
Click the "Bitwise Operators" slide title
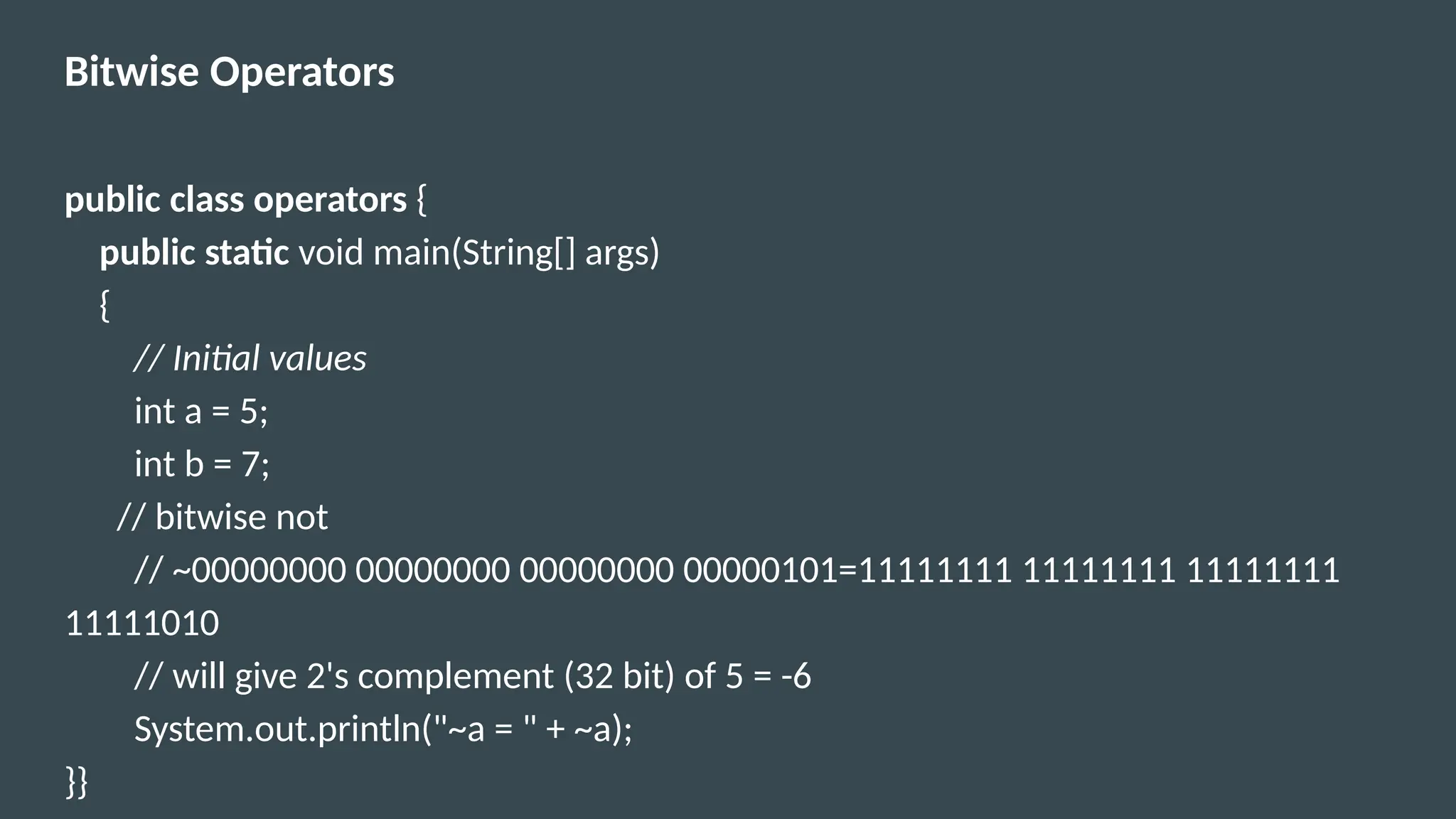click(x=229, y=72)
